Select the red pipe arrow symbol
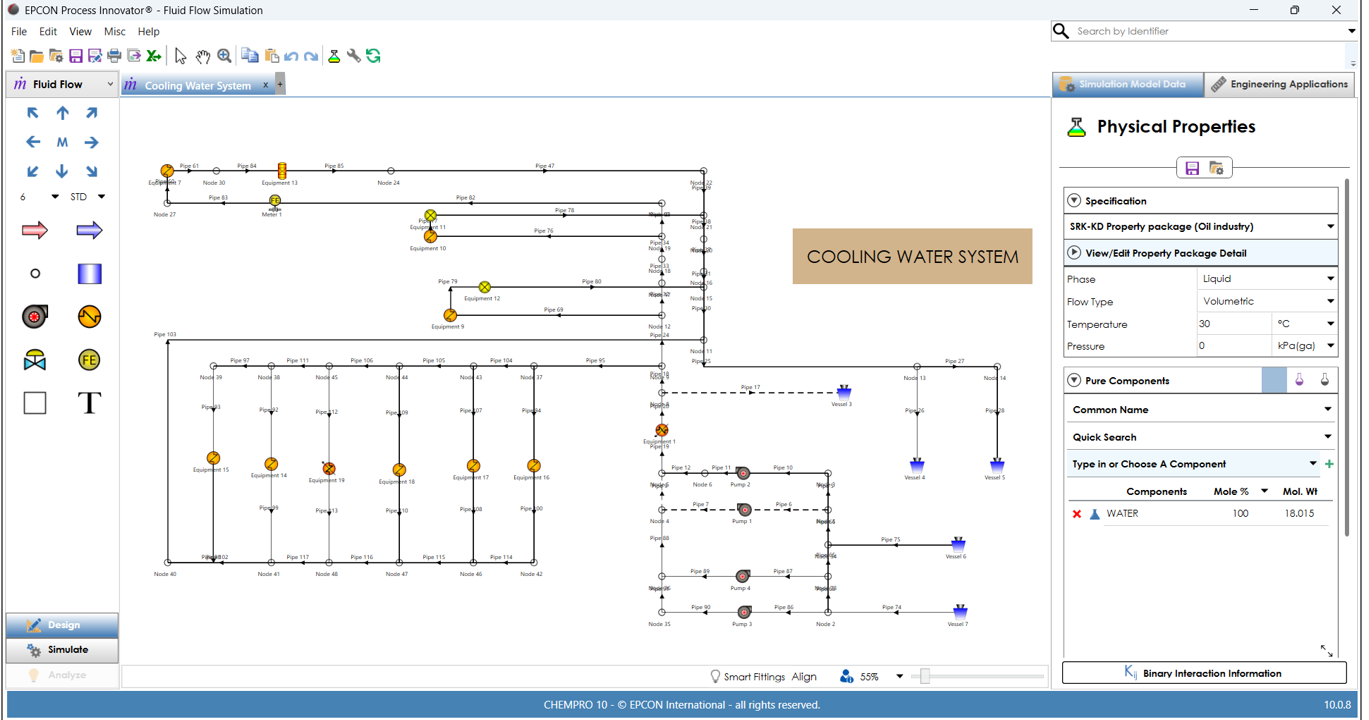This screenshot has width=1369, height=720. [35, 230]
